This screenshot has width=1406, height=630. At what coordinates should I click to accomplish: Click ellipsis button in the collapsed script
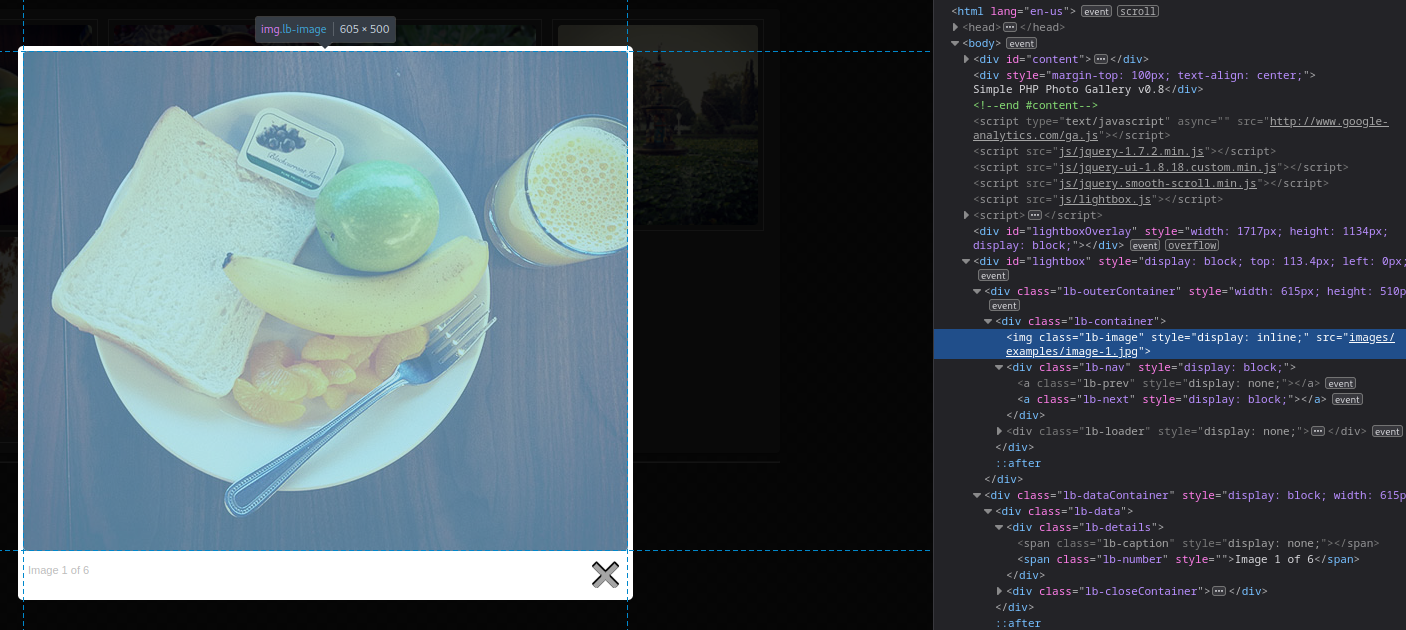point(1034,215)
